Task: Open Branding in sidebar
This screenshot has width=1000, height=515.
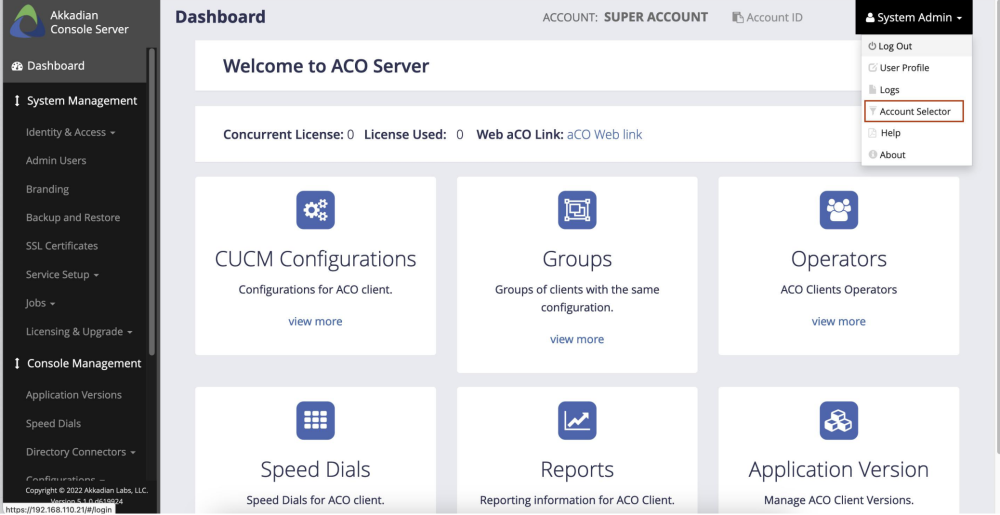Action: (47, 189)
